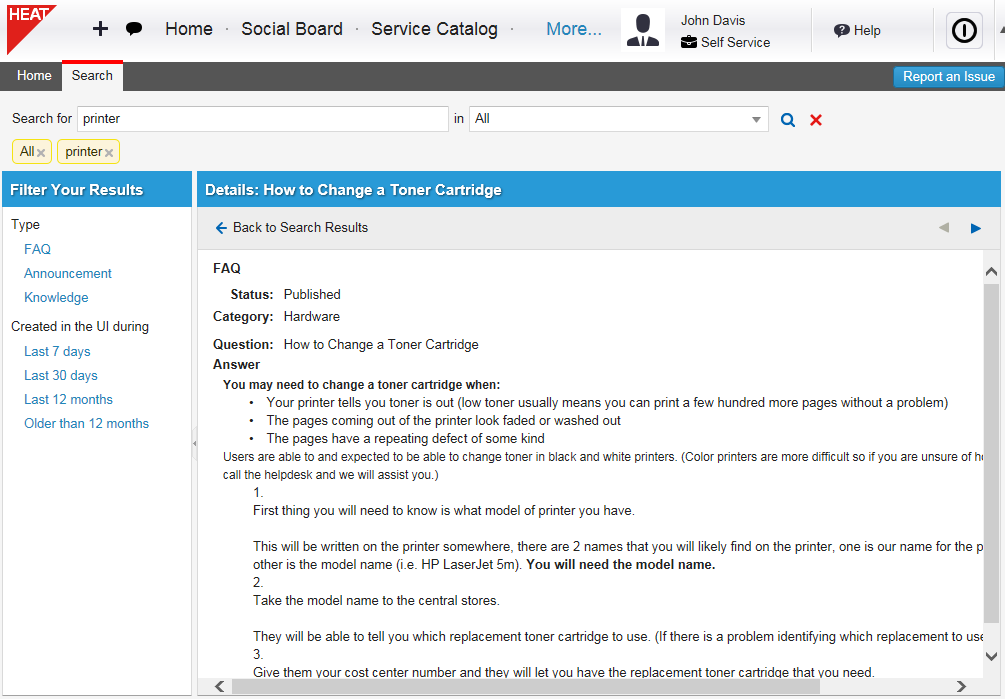Image resolution: width=1005 pixels, height=699 pixels.
Task: Click the question text 'How to Change a Toner Cartridge'
Action: pos(381,345)
